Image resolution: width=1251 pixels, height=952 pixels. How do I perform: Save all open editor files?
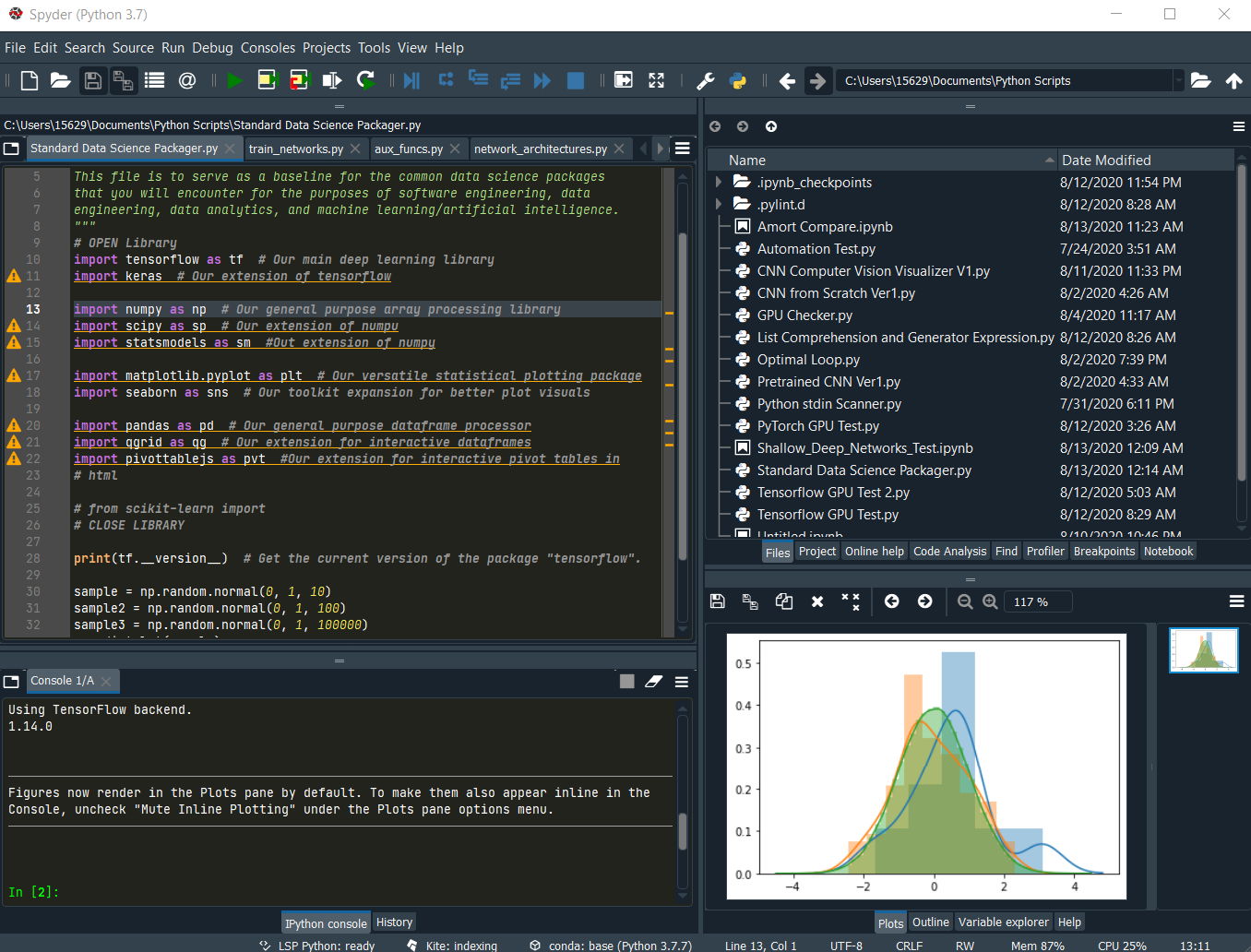123,80
